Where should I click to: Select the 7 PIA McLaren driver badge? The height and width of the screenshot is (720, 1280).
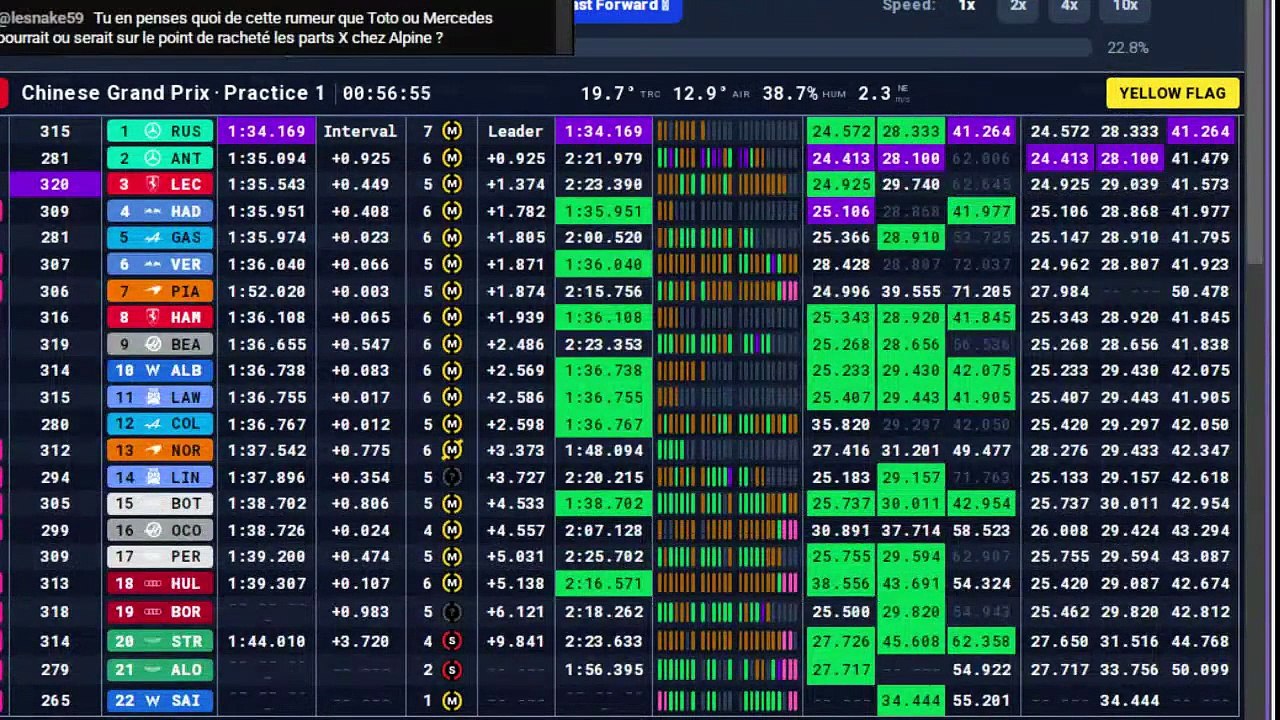160,291
